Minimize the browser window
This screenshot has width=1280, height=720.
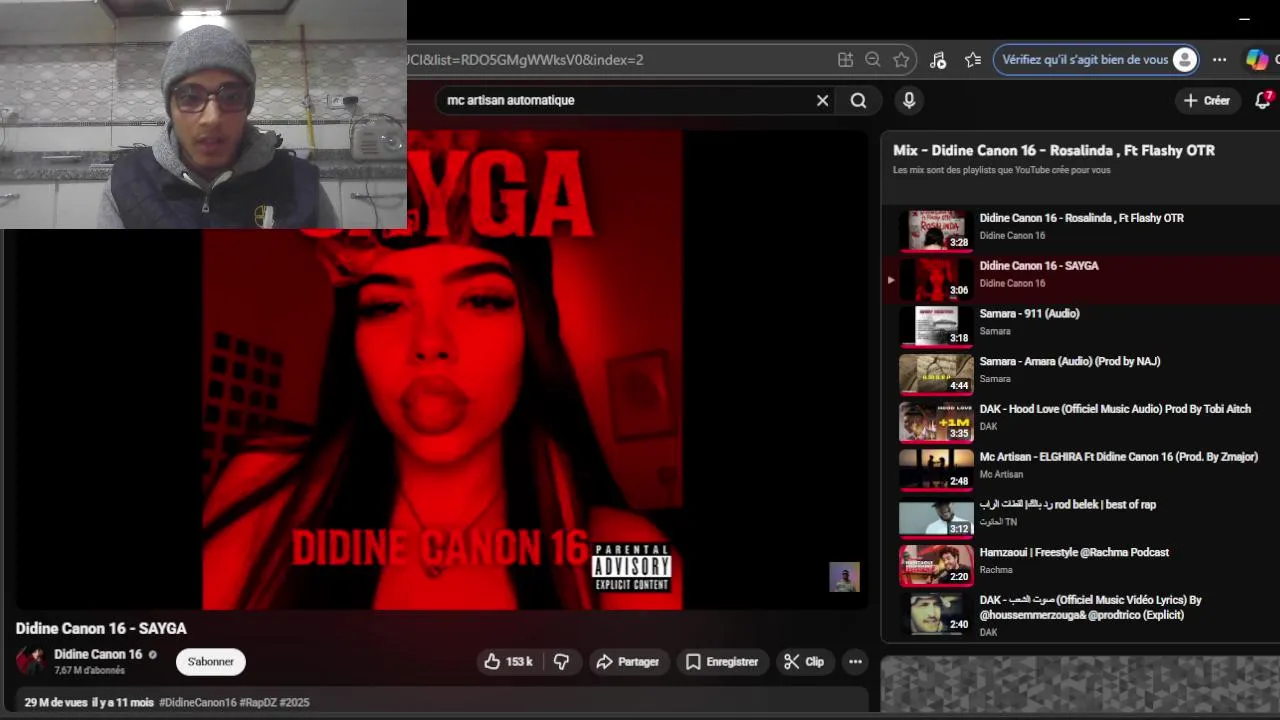click(x=1244, y=18)
